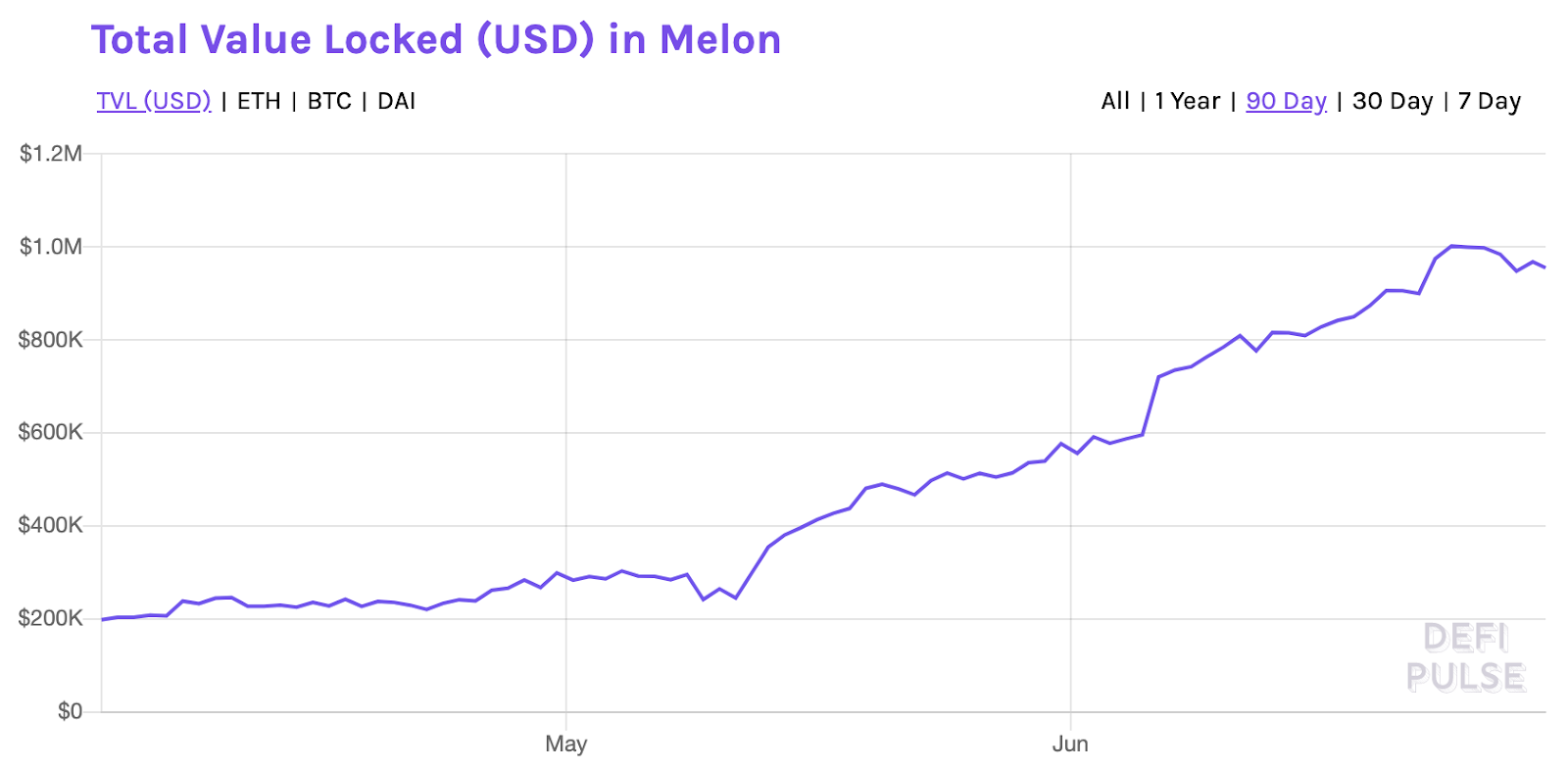The image size is (1568, 769).
Task: Click the May label on the x-axis
Action: click(x=565, y=744)
